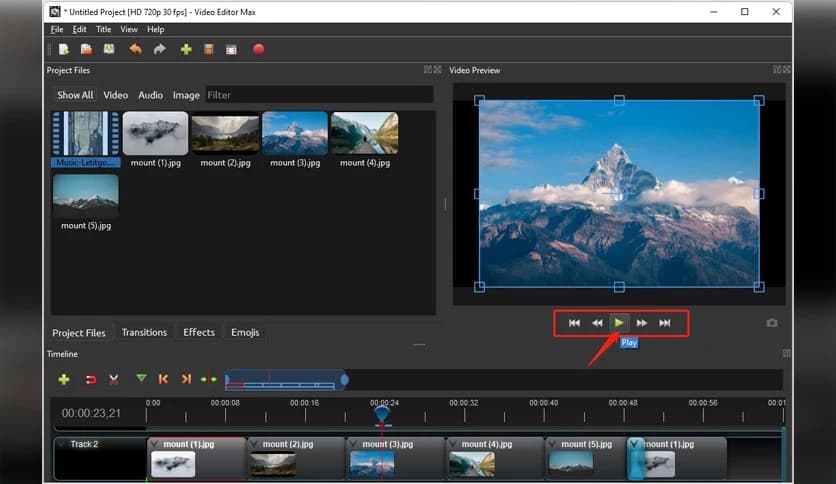Jump to start of video preview
Image resolution: width=836 pixels, height=484 pixels.
coord(574,323)
